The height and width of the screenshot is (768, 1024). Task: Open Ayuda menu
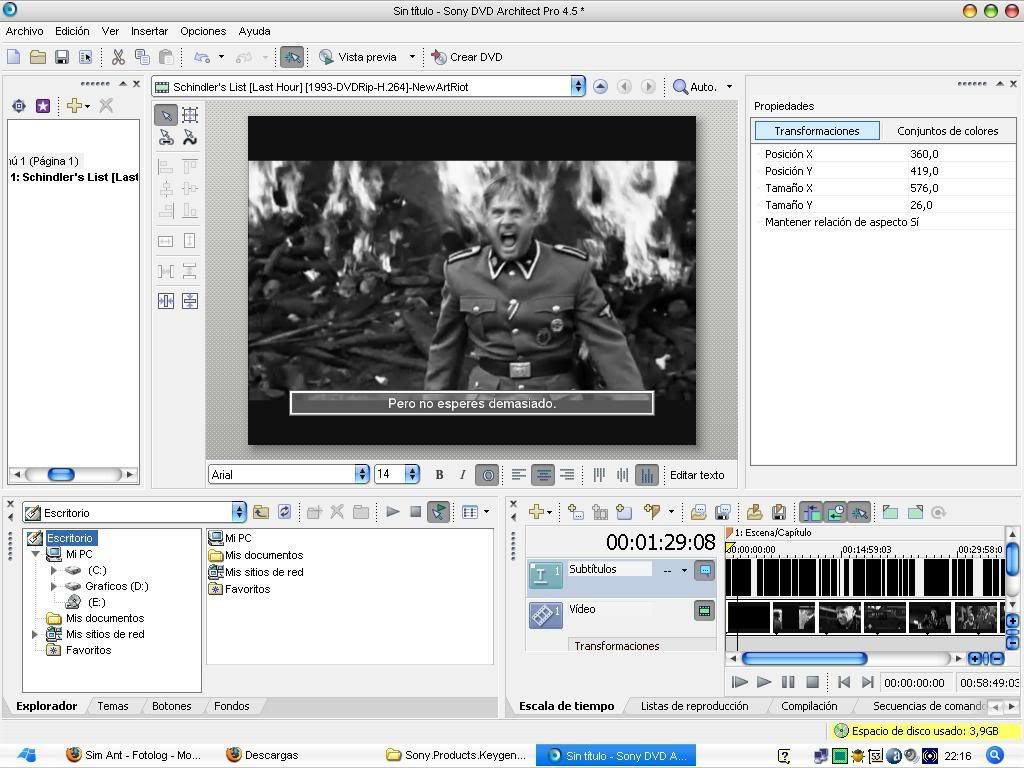coord(254,31)
